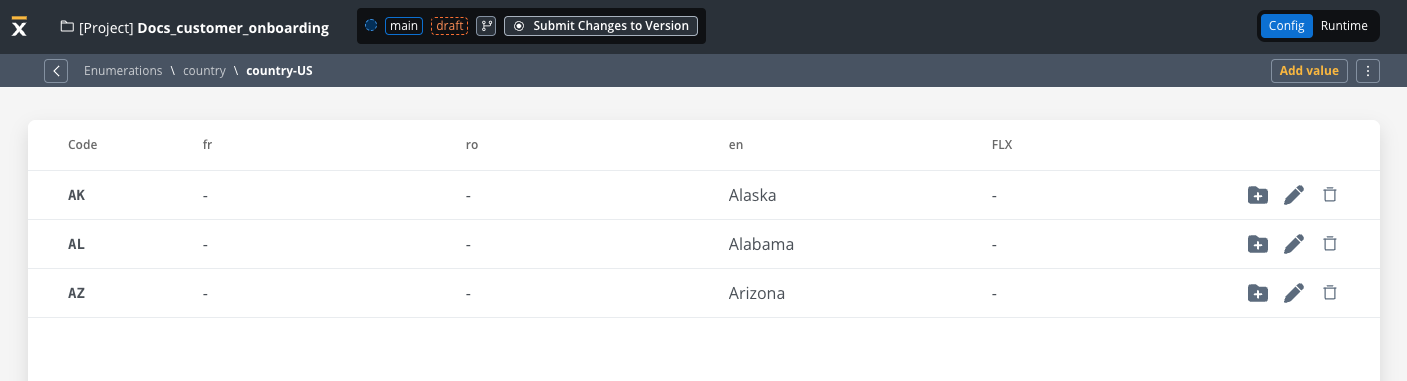Viewport: 1407px width, 381px height.
Task: Add child enumeration for Arizona row
Action: point(1258,293)
